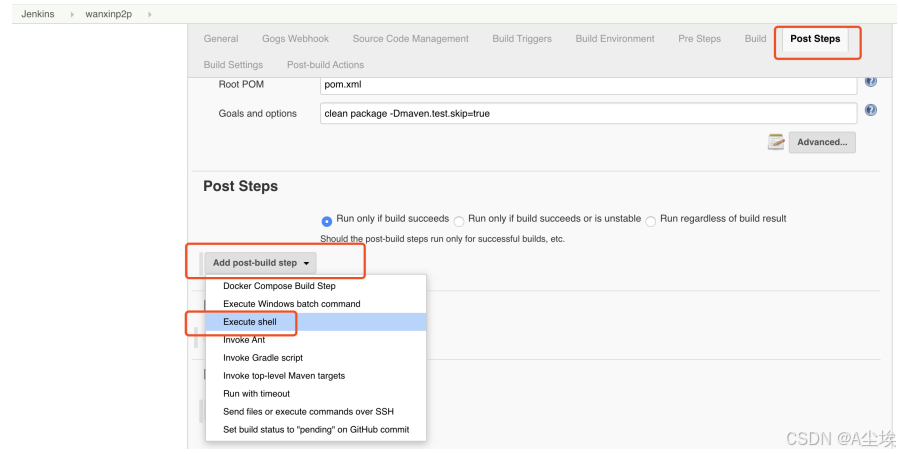Open the Add post-build step dropdown

pos(261,263)
